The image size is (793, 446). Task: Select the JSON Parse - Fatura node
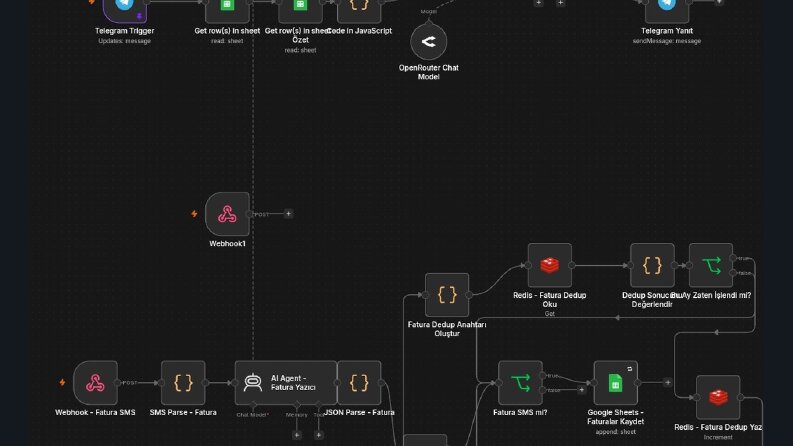359,383
